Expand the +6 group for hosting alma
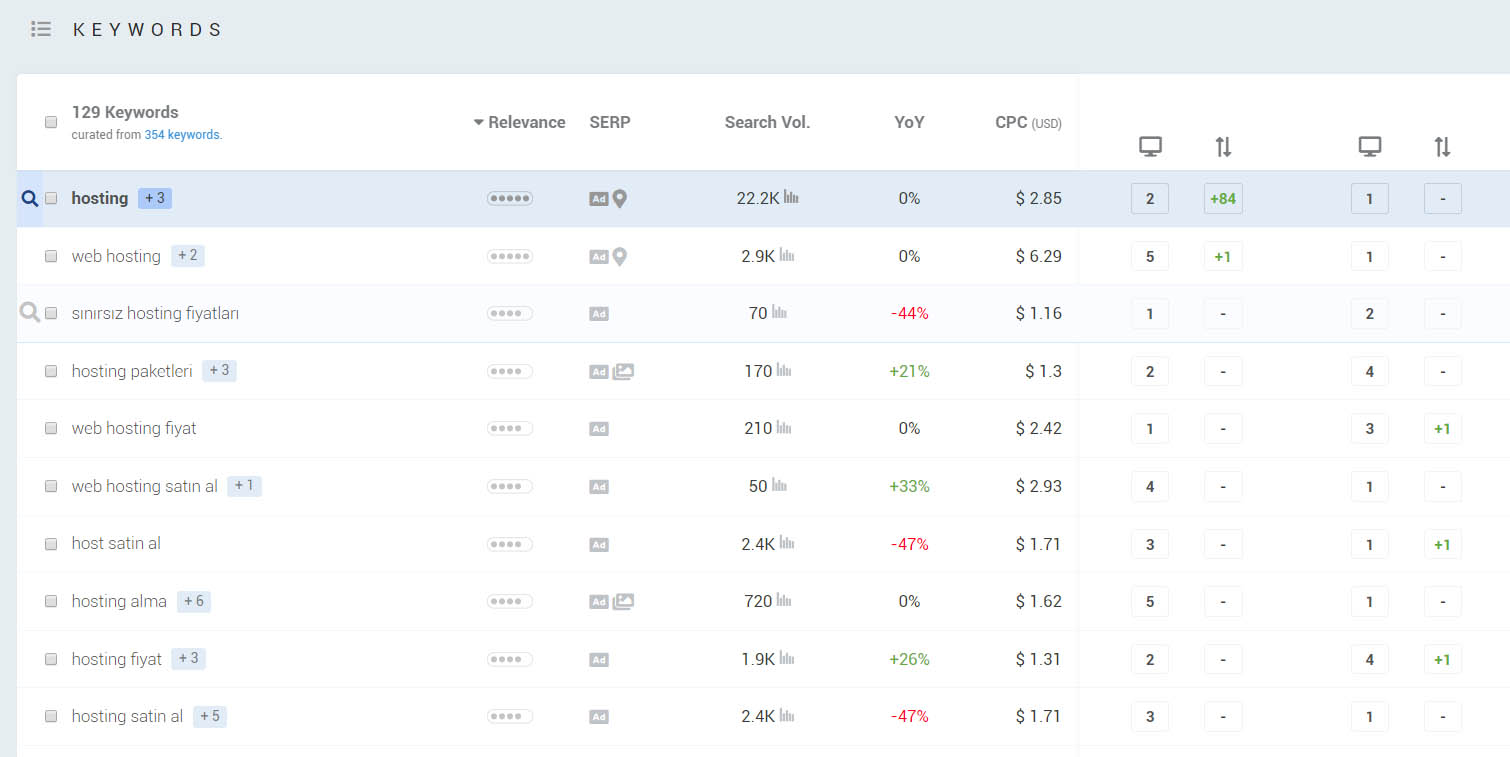This screenshot has height=757, width=1510. (x=194, y=601)
